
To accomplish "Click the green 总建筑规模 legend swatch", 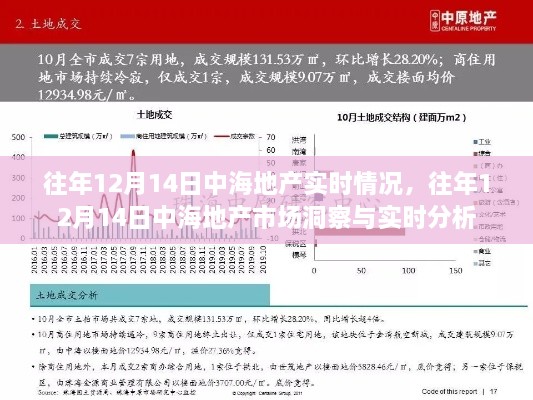I will 51,136.
